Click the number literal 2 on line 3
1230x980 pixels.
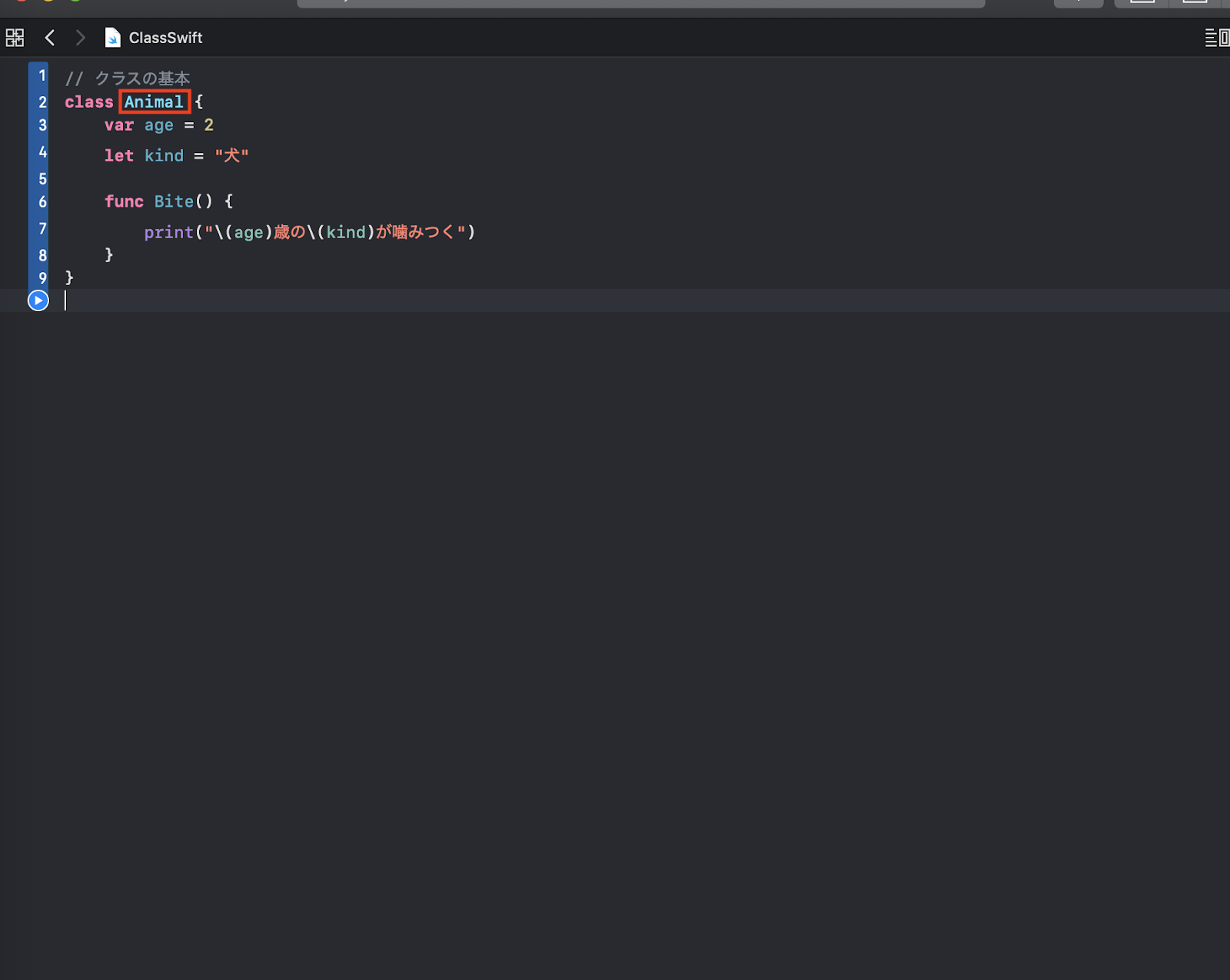click(209, 125)
